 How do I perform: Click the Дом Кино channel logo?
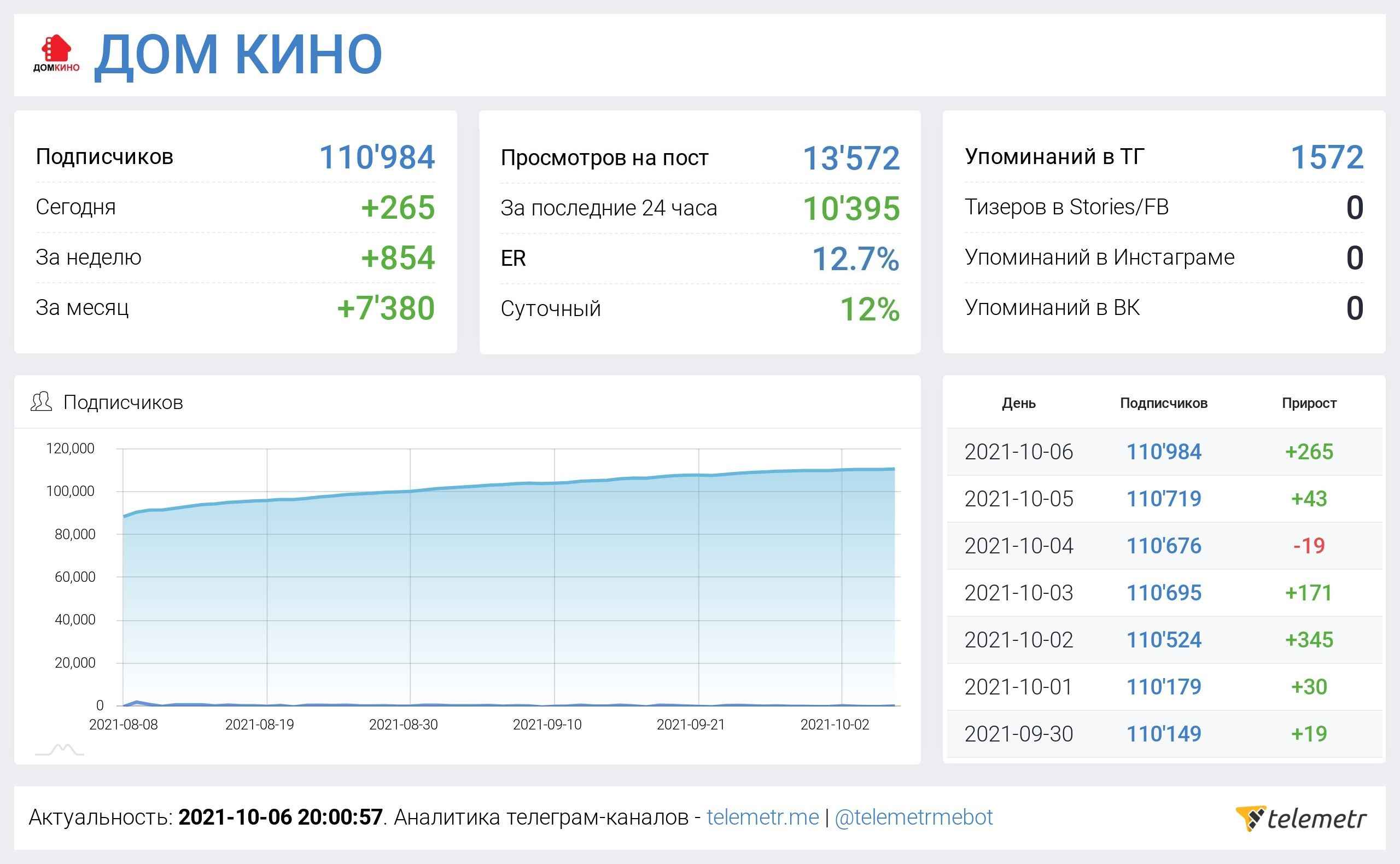tap(56, 54)
